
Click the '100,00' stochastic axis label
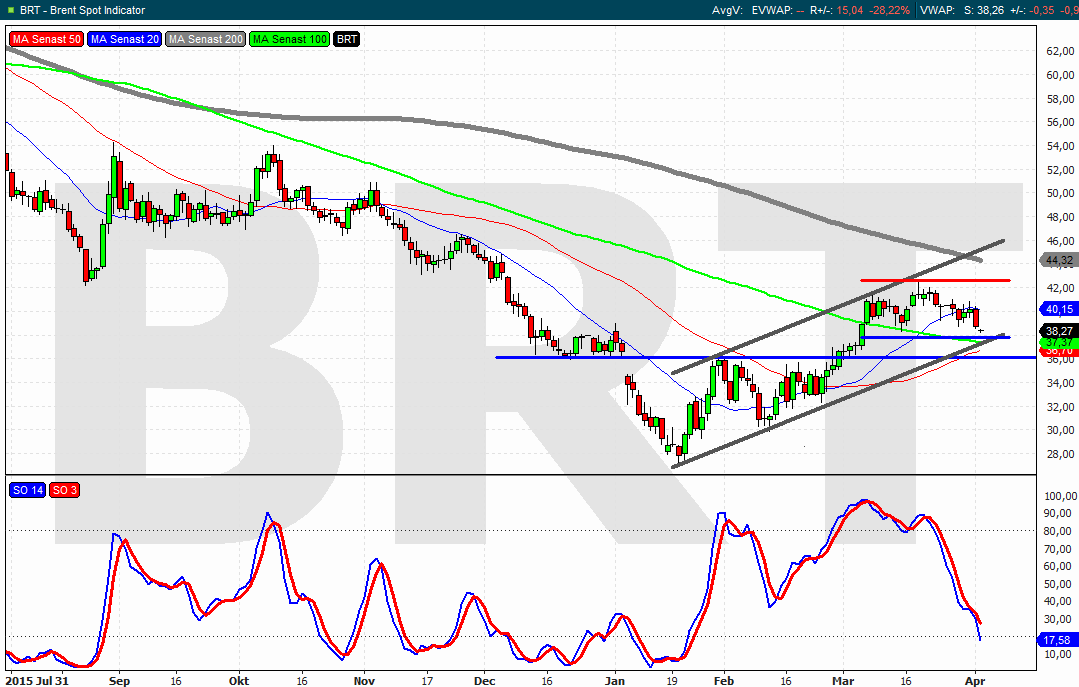(1060, 496)
